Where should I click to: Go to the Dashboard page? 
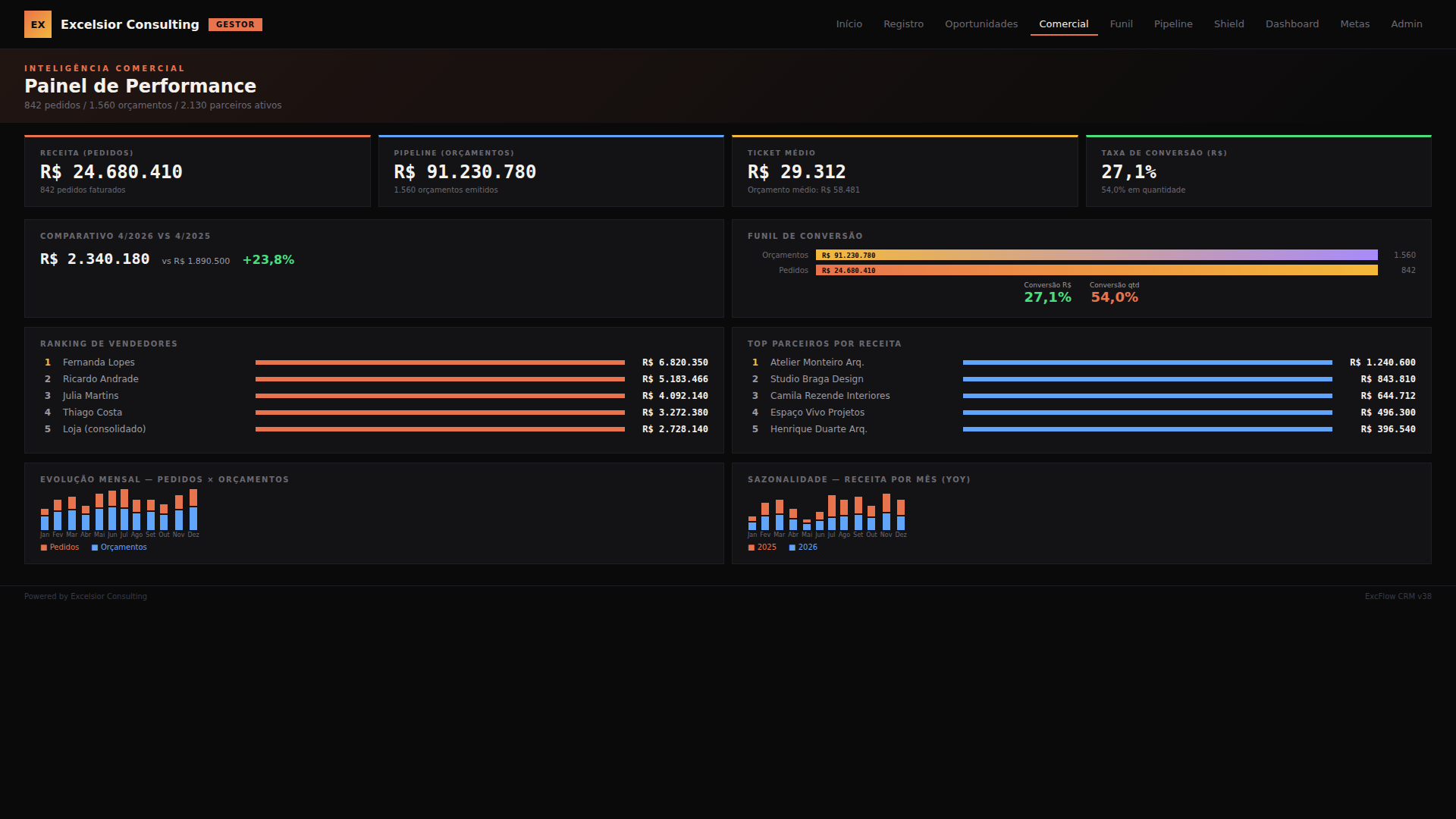[x=1291, y=24]
